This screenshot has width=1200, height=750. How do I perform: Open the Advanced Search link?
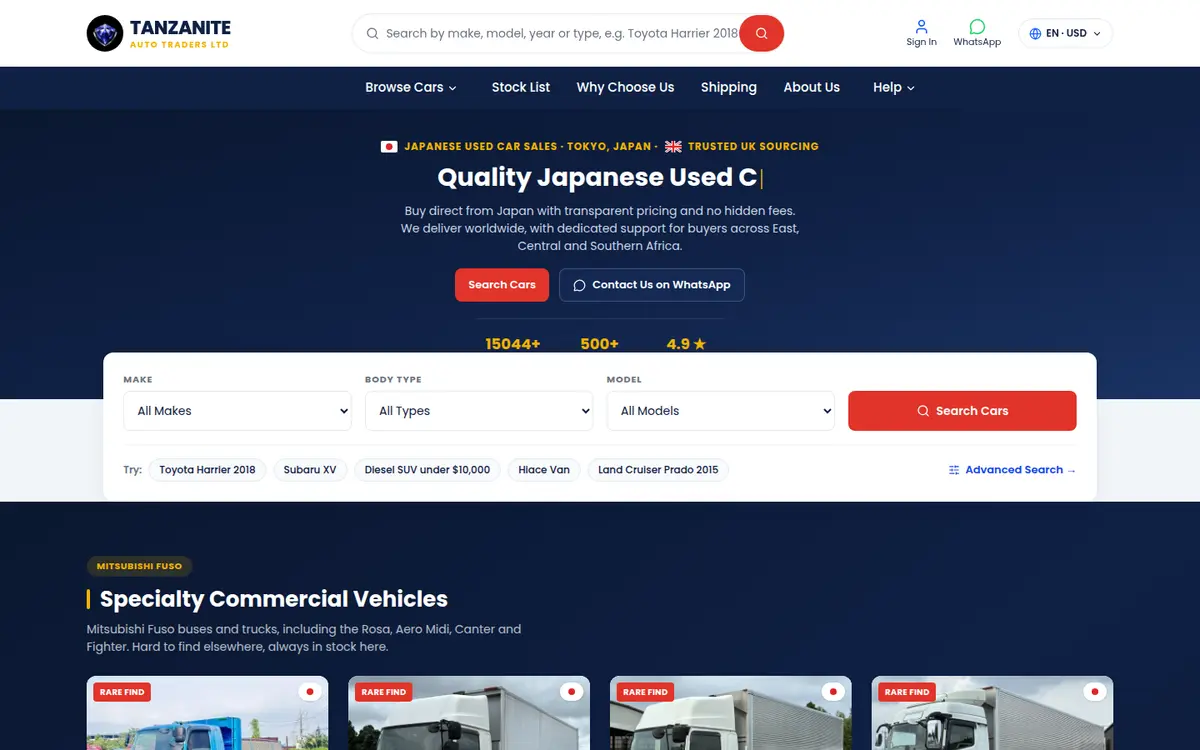click(1013, 470)
